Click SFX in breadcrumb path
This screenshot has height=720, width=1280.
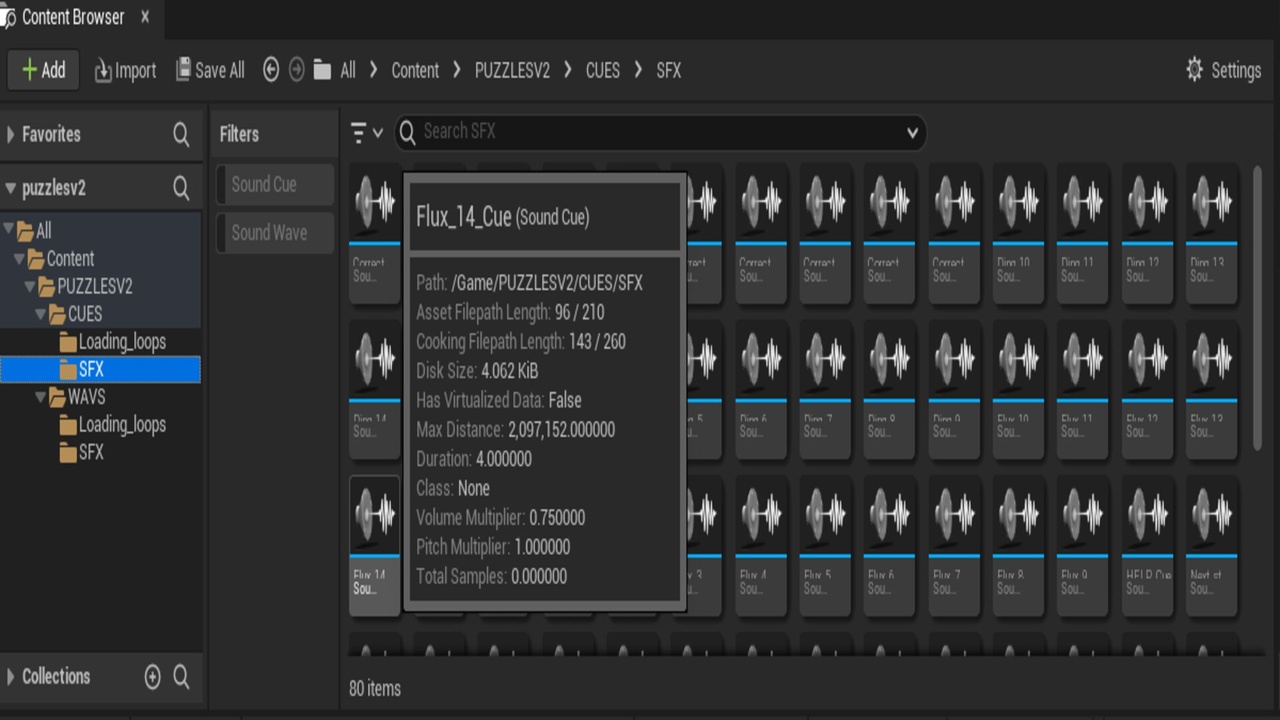pos(669,70)
